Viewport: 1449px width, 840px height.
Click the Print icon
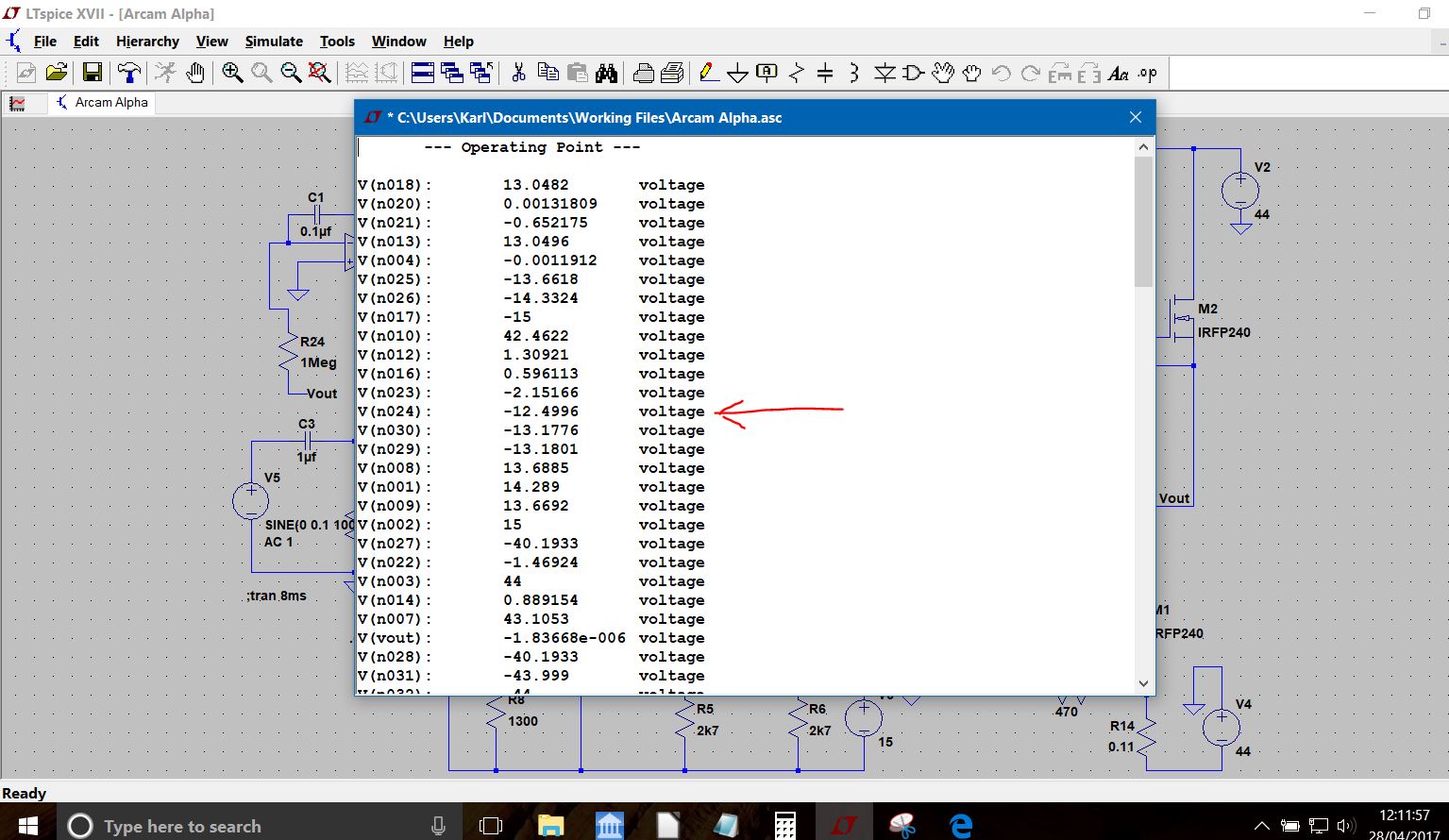pos(644,73)
